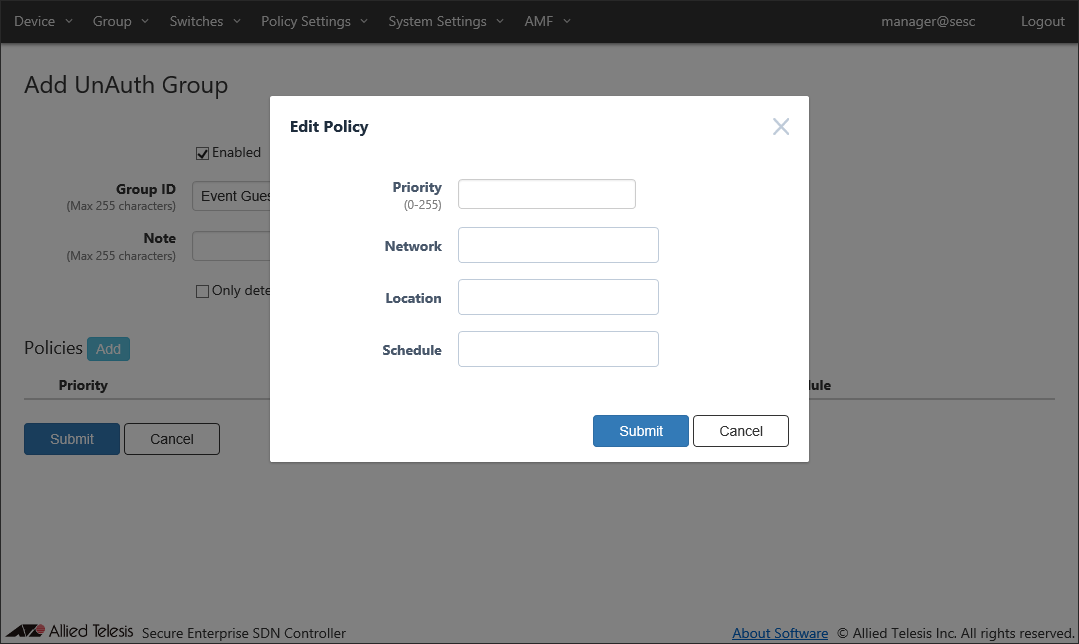The height and width of the screenshot is (644, 1079).
Task: Click the Priority input field
Action: pos(546,194)
